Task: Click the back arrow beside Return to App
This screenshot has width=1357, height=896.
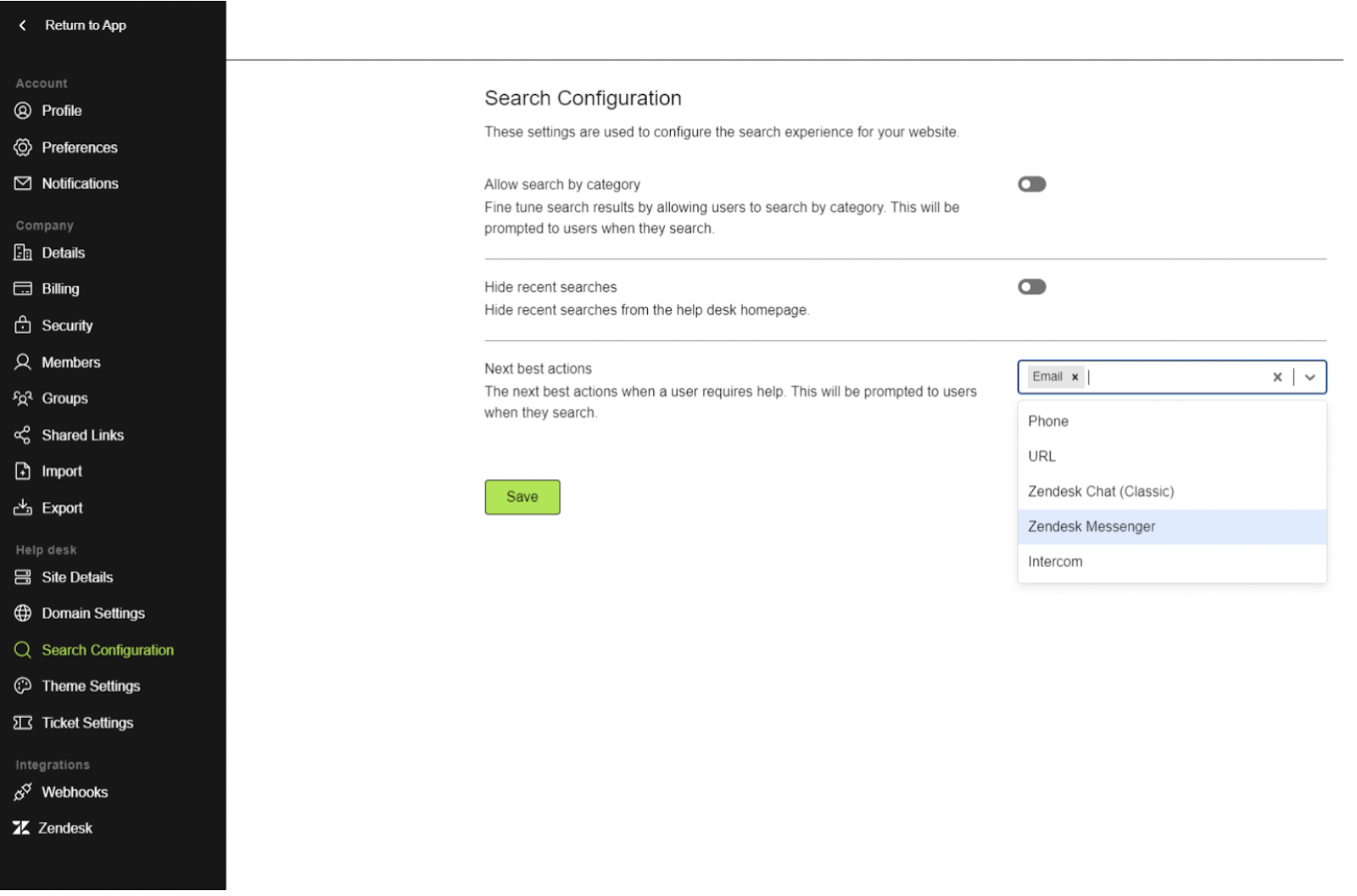Action: pos(23,25)
